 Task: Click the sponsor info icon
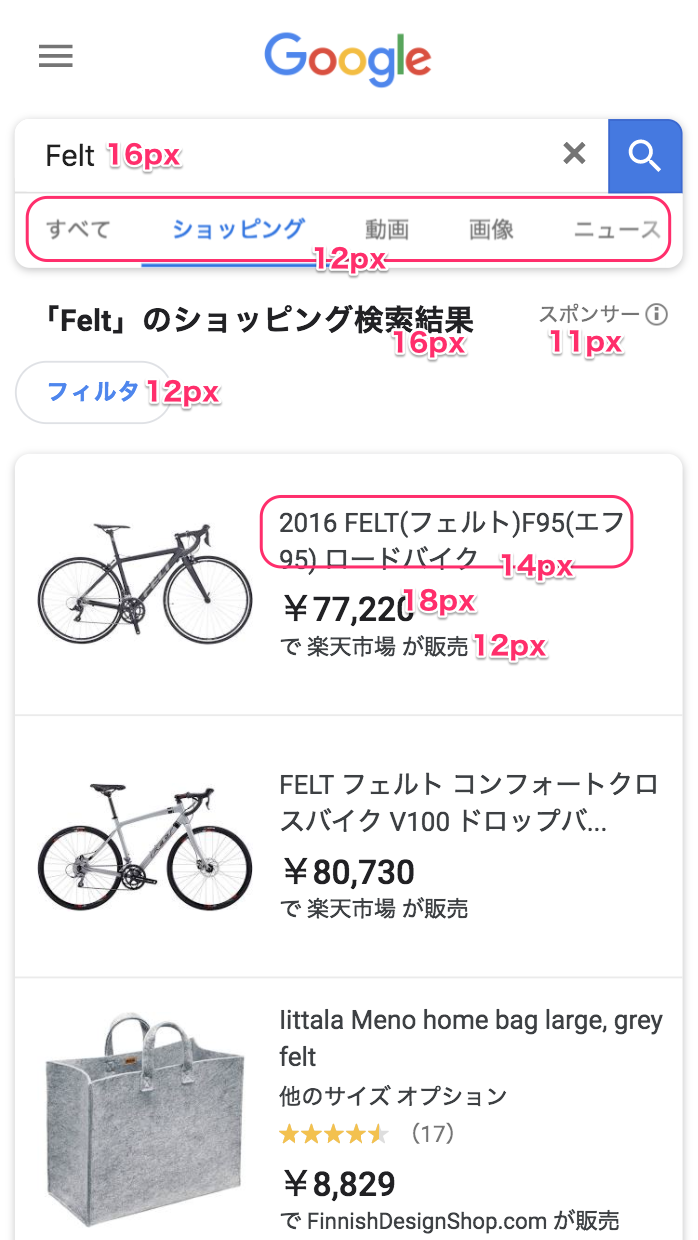[657, 315]
